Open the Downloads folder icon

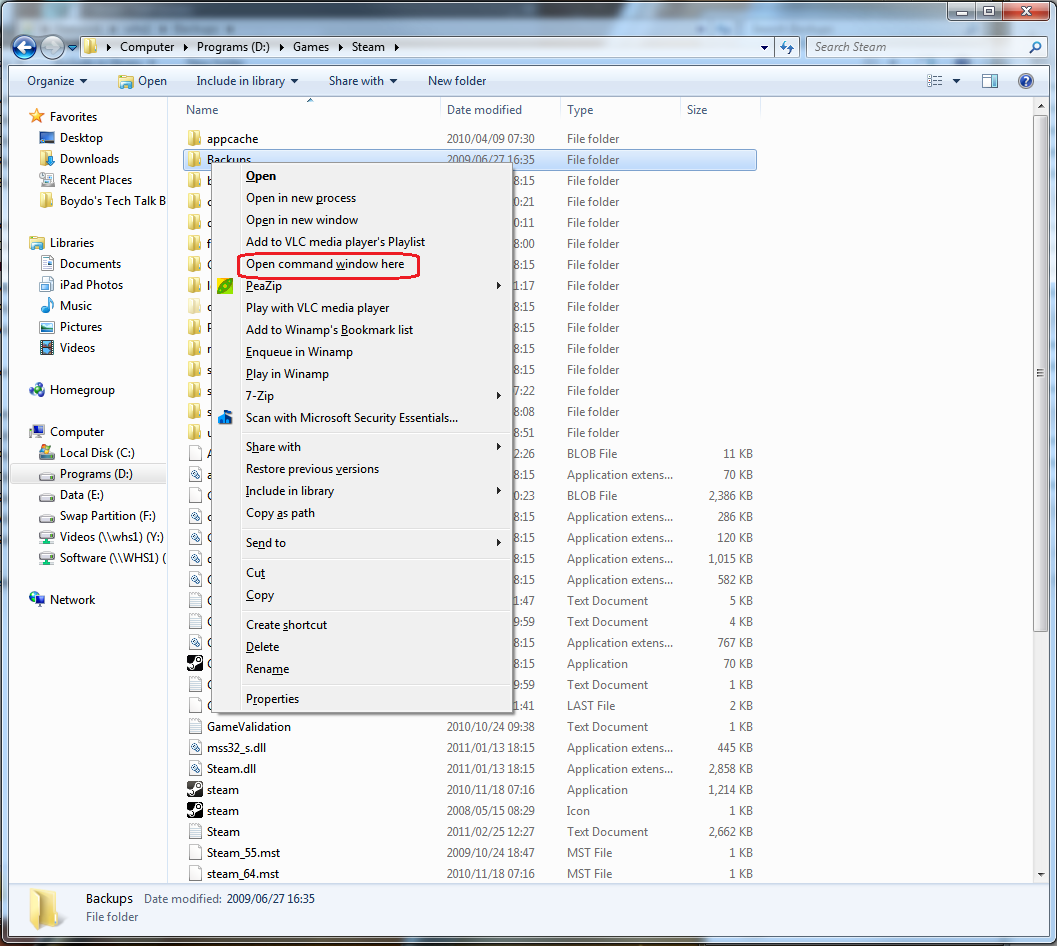point(47,158)
